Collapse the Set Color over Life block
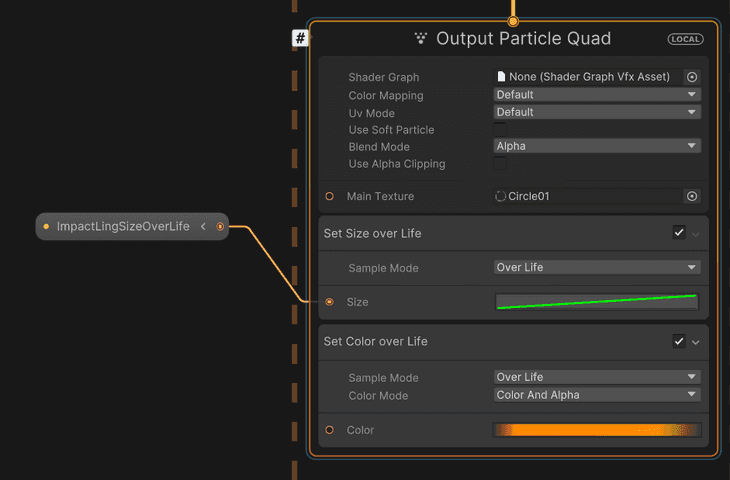The width and height of the screenshot is (730, 480). [696, 342]
